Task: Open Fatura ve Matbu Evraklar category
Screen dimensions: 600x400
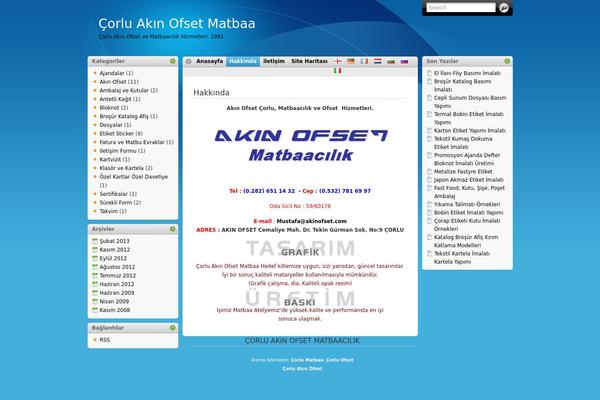Action: (132, 142)
